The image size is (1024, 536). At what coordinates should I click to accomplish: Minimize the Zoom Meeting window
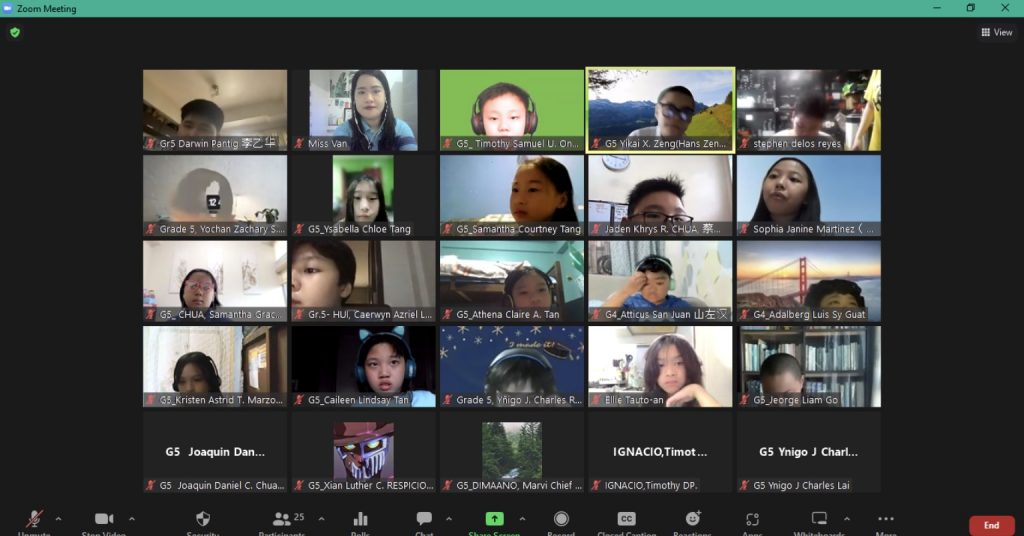pos(937,8)
